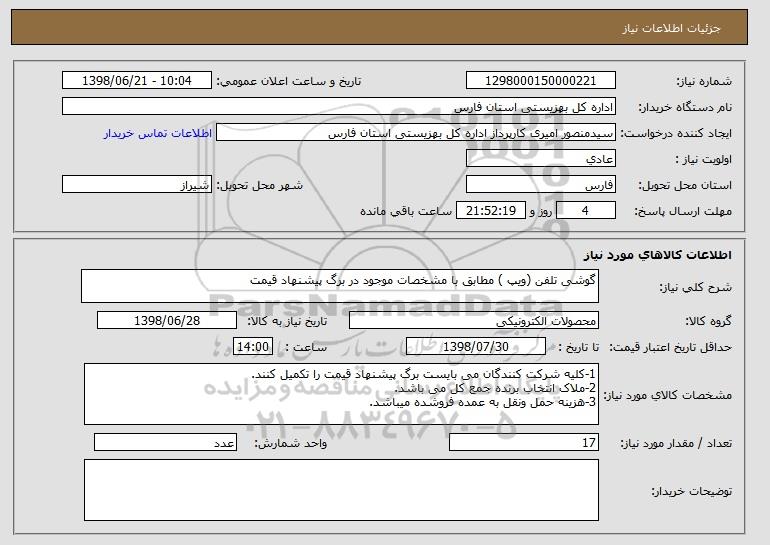Click the label گروه کالا

click(x=708, y=321)
